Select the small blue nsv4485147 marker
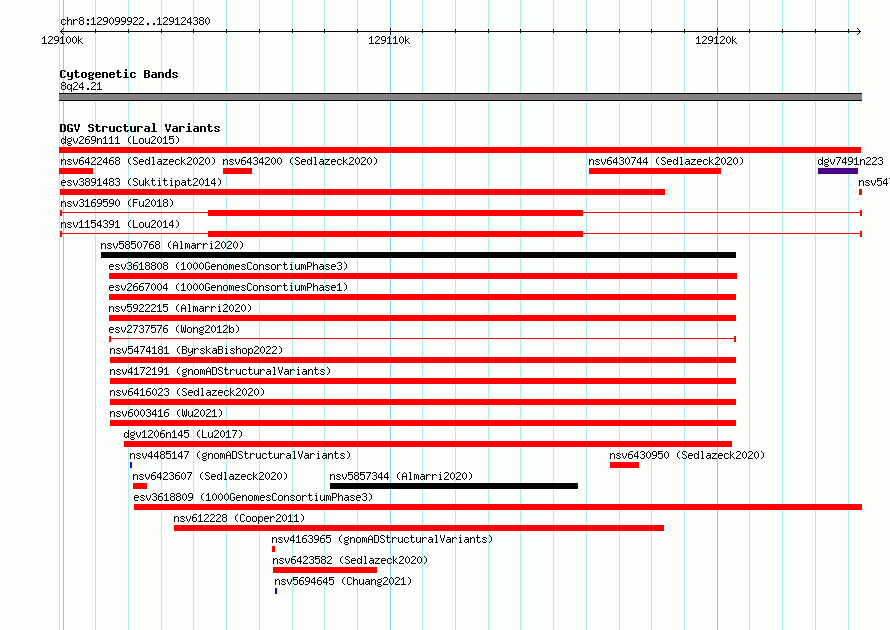 (x=131, y=465)
